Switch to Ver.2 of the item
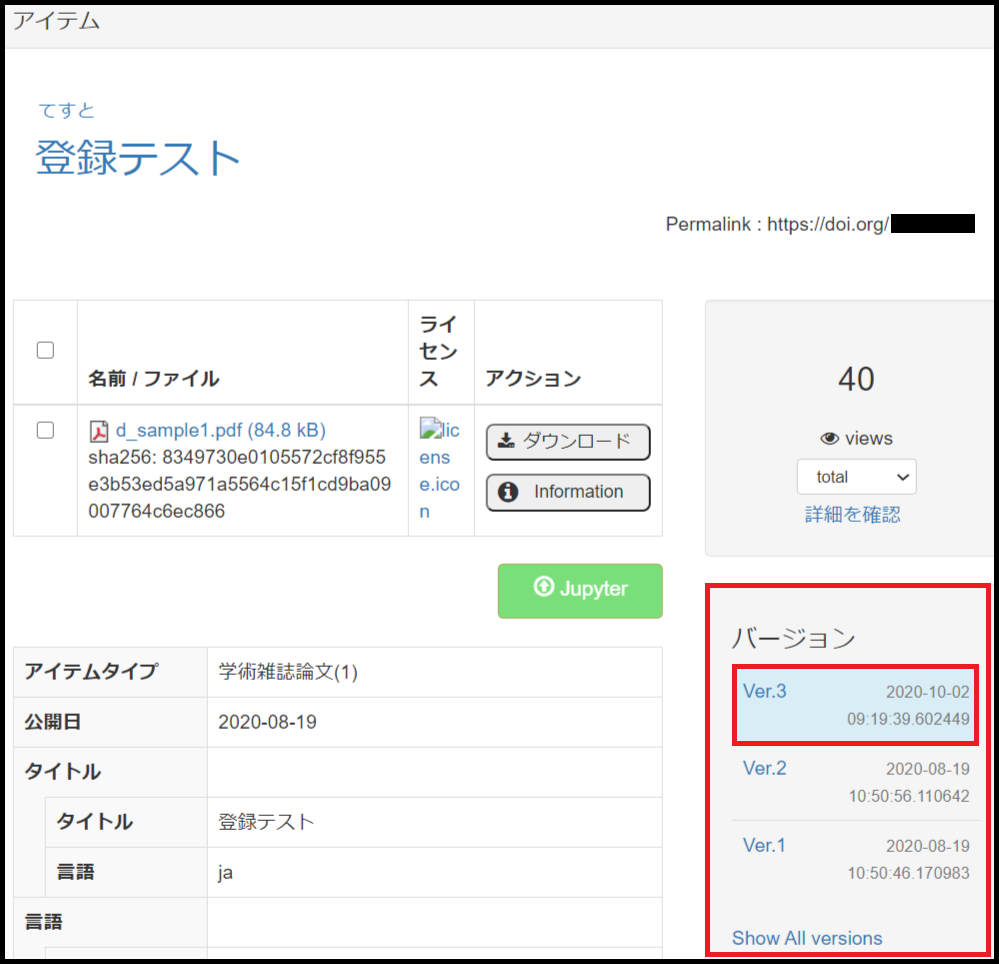This screenshot has height=964, width=999. point(765,768)
